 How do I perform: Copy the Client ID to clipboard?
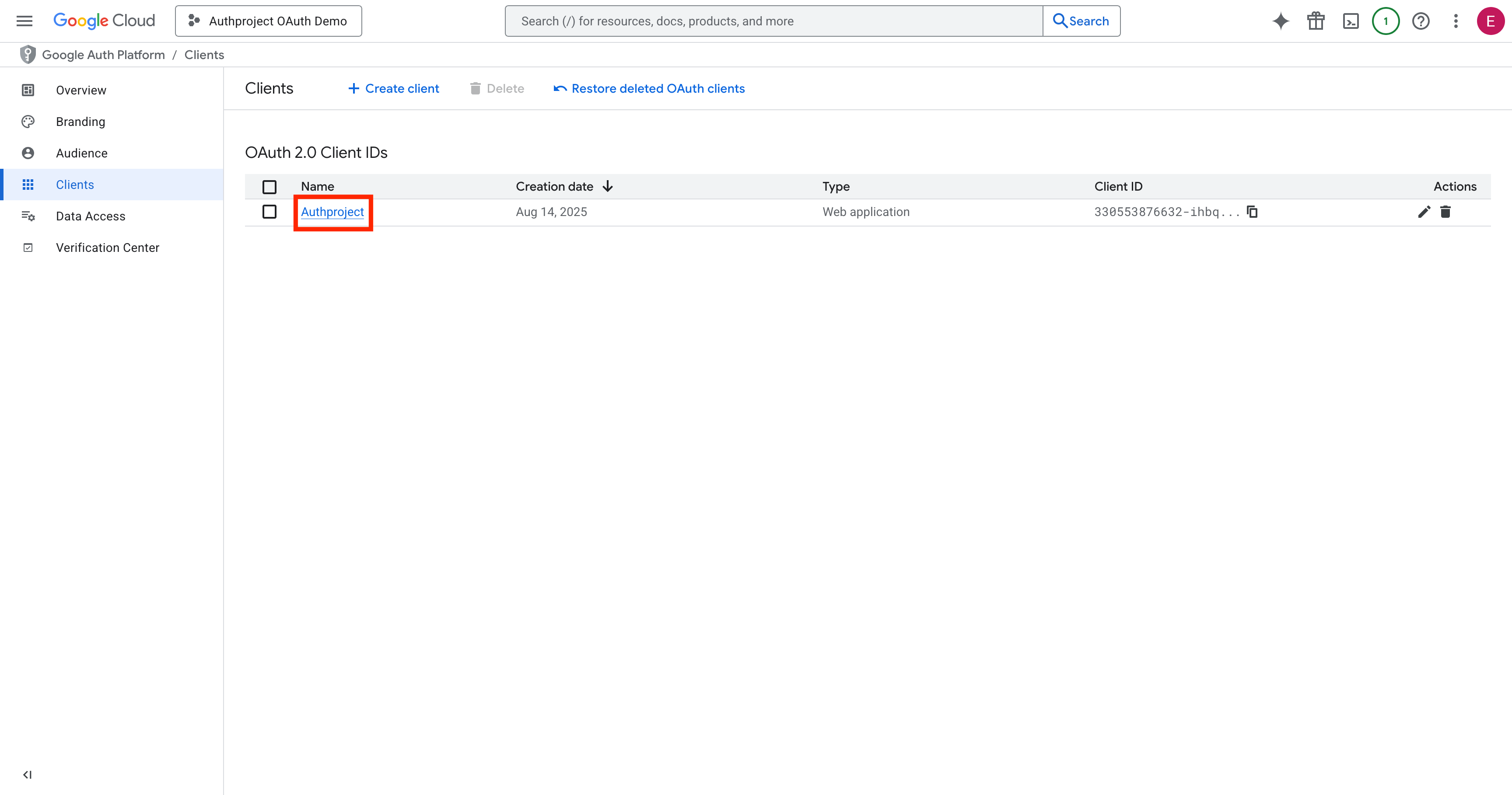click(1252, 211)
